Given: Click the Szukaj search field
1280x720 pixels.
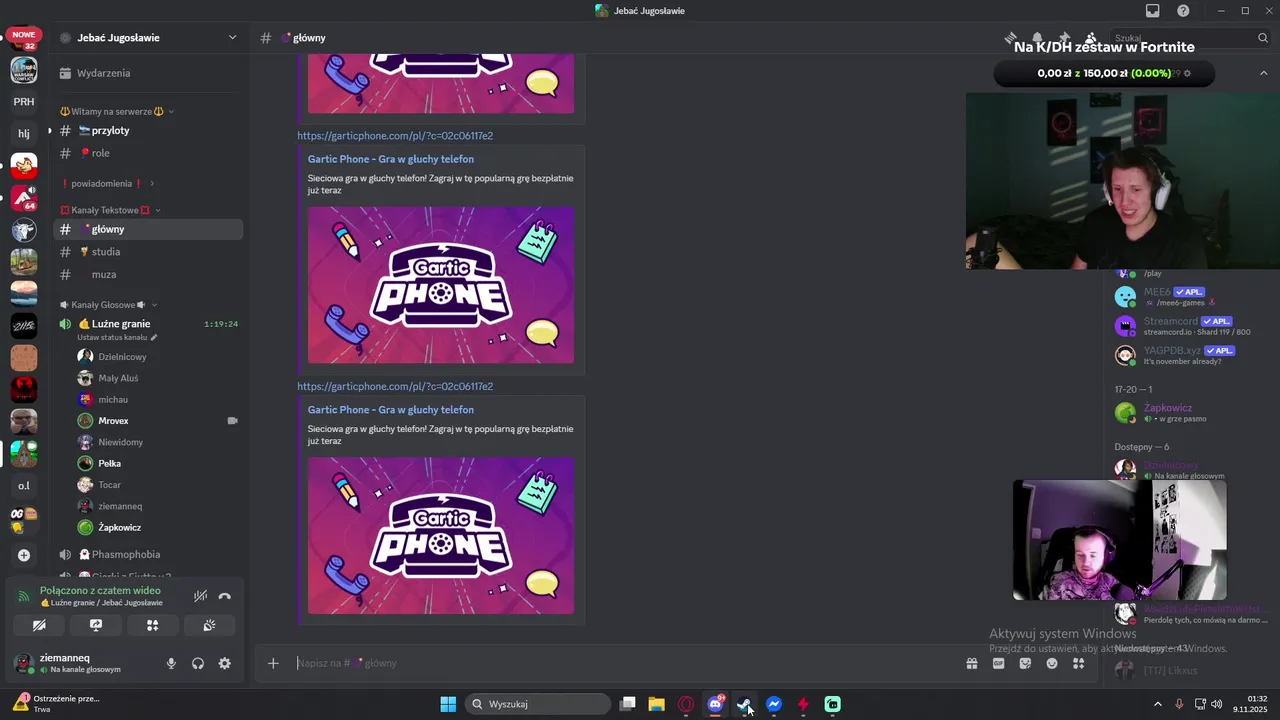Looking at the screenshot, I should point(1189,38).
